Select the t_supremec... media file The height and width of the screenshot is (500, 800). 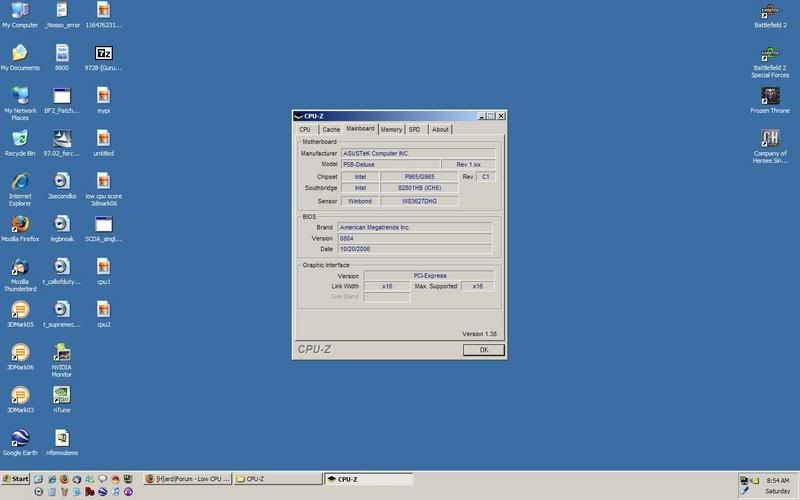tap(62, 314)
